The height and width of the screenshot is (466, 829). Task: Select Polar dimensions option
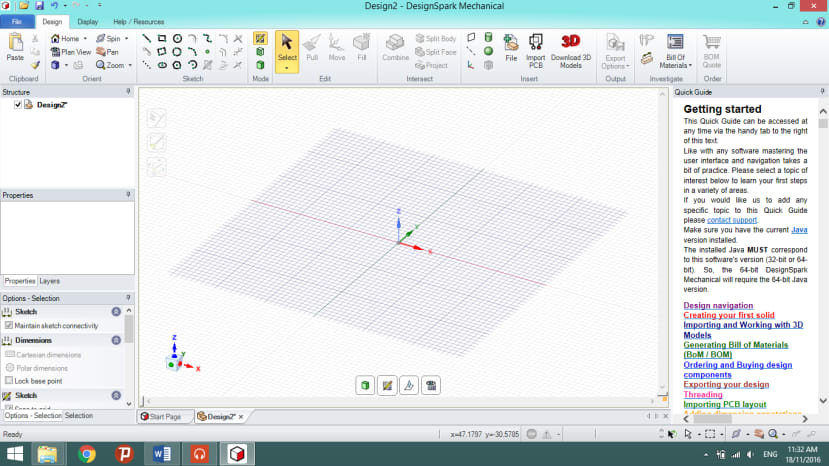(x=37, y=368)
